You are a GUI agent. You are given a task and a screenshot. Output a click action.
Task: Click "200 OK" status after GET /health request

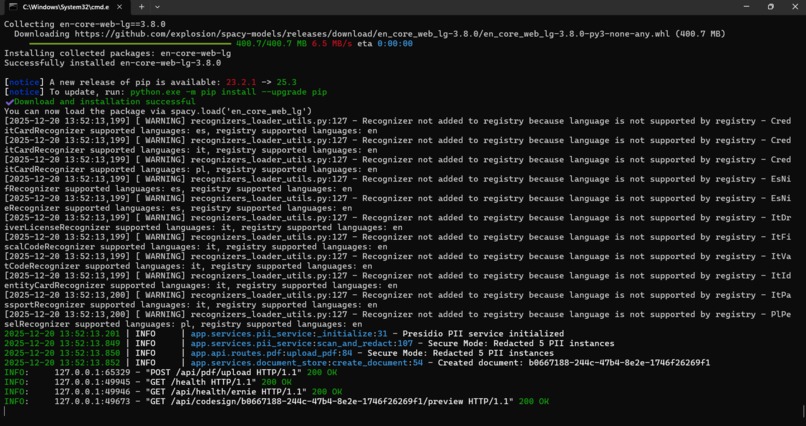pos(277,382)
